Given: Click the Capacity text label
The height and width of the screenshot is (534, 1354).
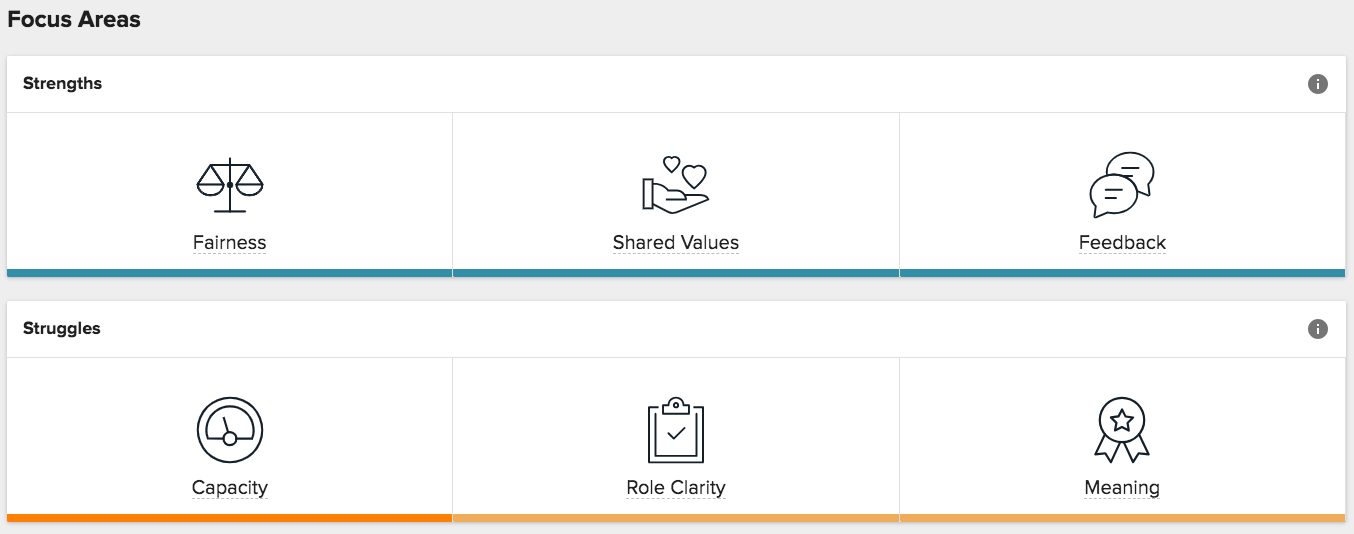Looking at the screenshot, I should click(x=229, y=488).
